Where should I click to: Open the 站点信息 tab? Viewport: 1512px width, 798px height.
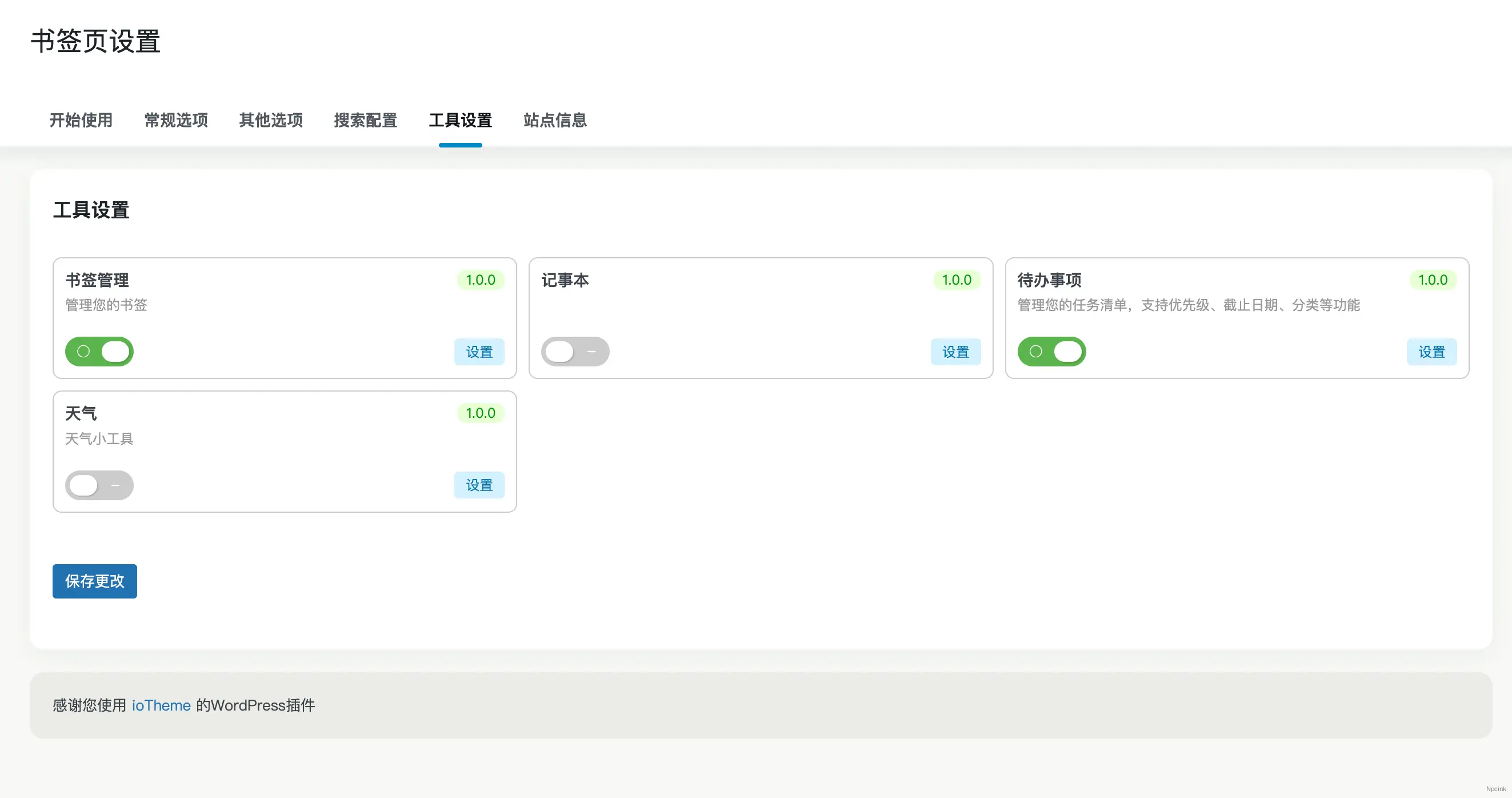tap(555, 121)
